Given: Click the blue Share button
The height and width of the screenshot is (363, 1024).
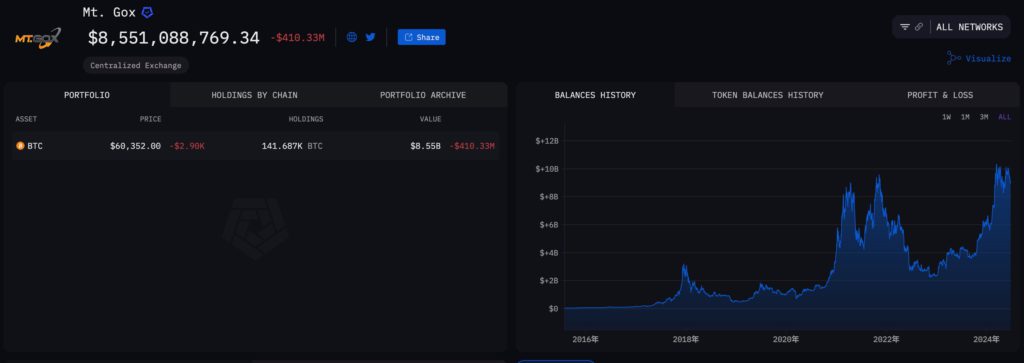Looking at the screenshot, I should (421, 37).
